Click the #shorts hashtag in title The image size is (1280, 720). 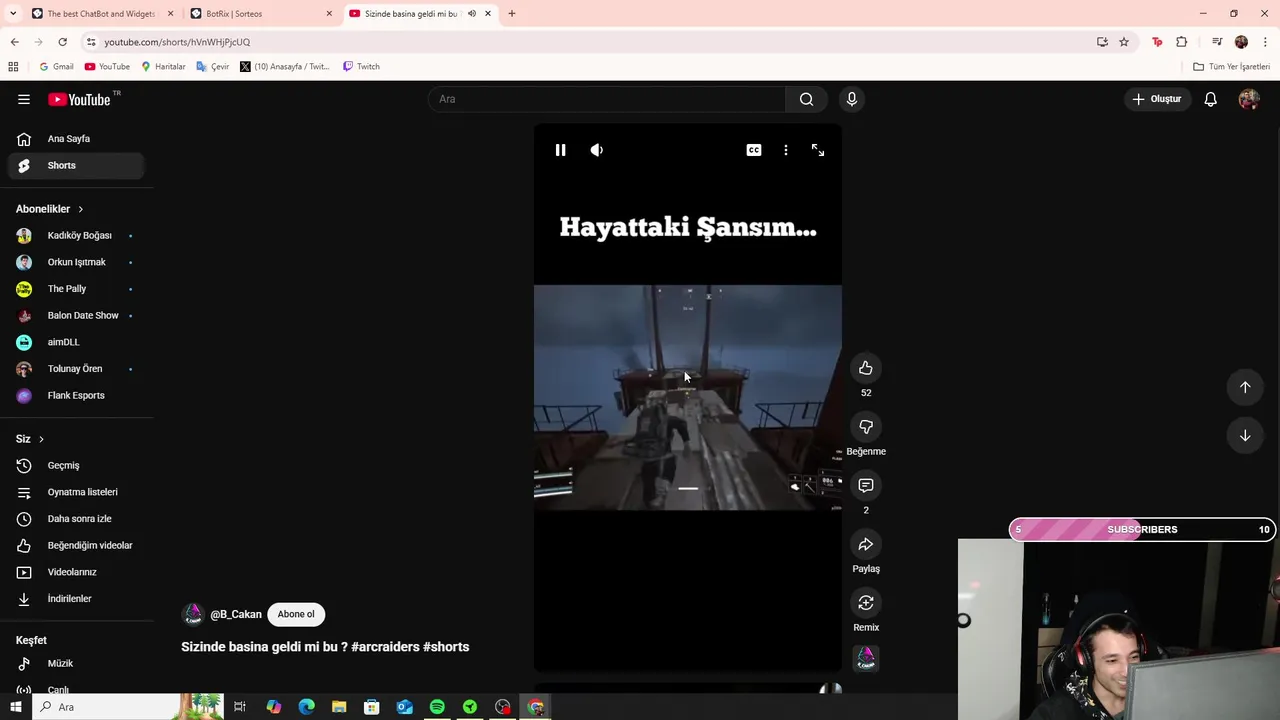tap(446, 647)
